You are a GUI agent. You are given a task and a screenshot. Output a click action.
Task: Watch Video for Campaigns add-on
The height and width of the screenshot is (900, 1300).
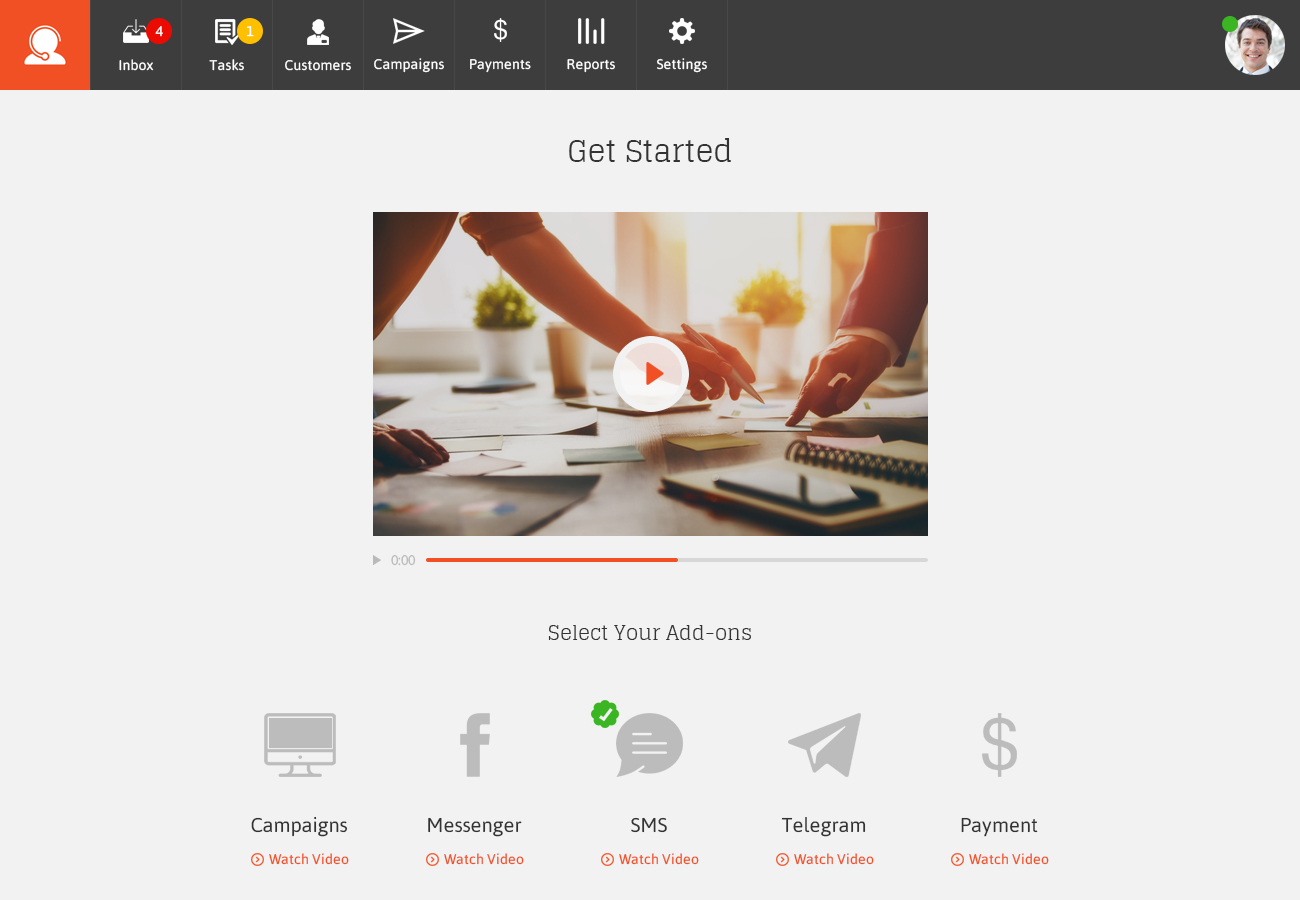(300, 859)
